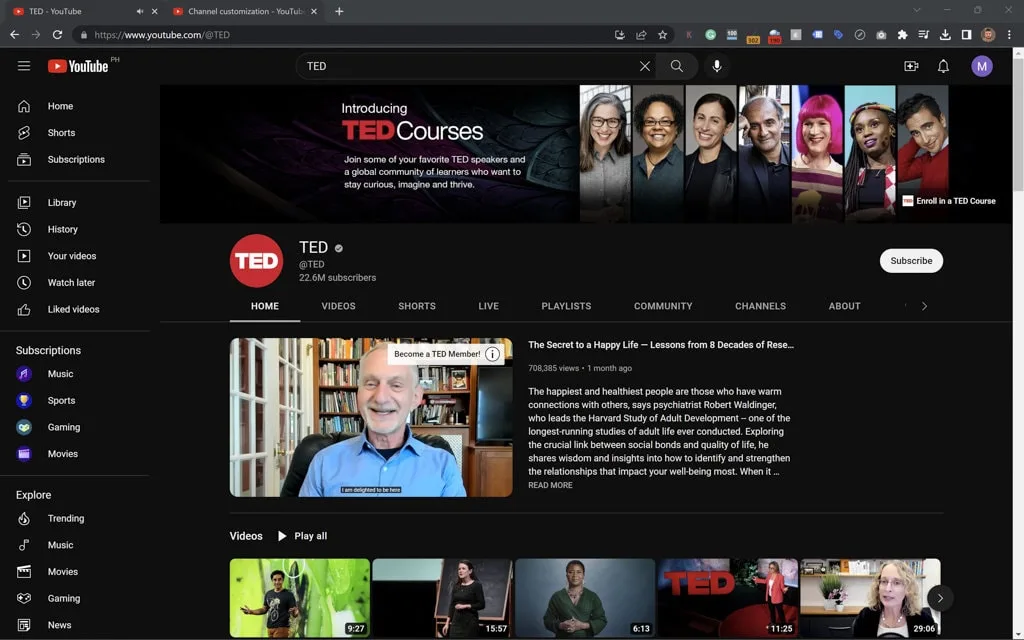Viewport: 1024px width, 640px height.
Task: Open your account menu via the avatar
Action: click(982, 66)
